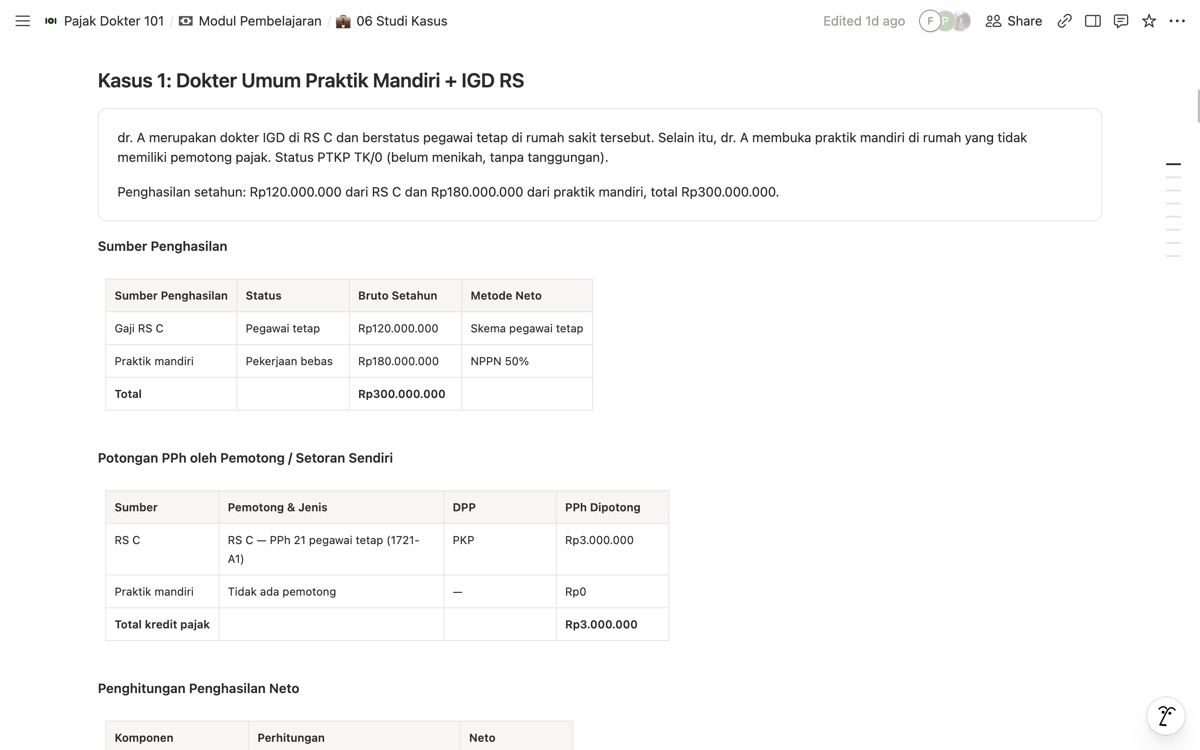1200x750 pixels.
Task: Open the AI assistant floating button
Action: click(1166, 716)
